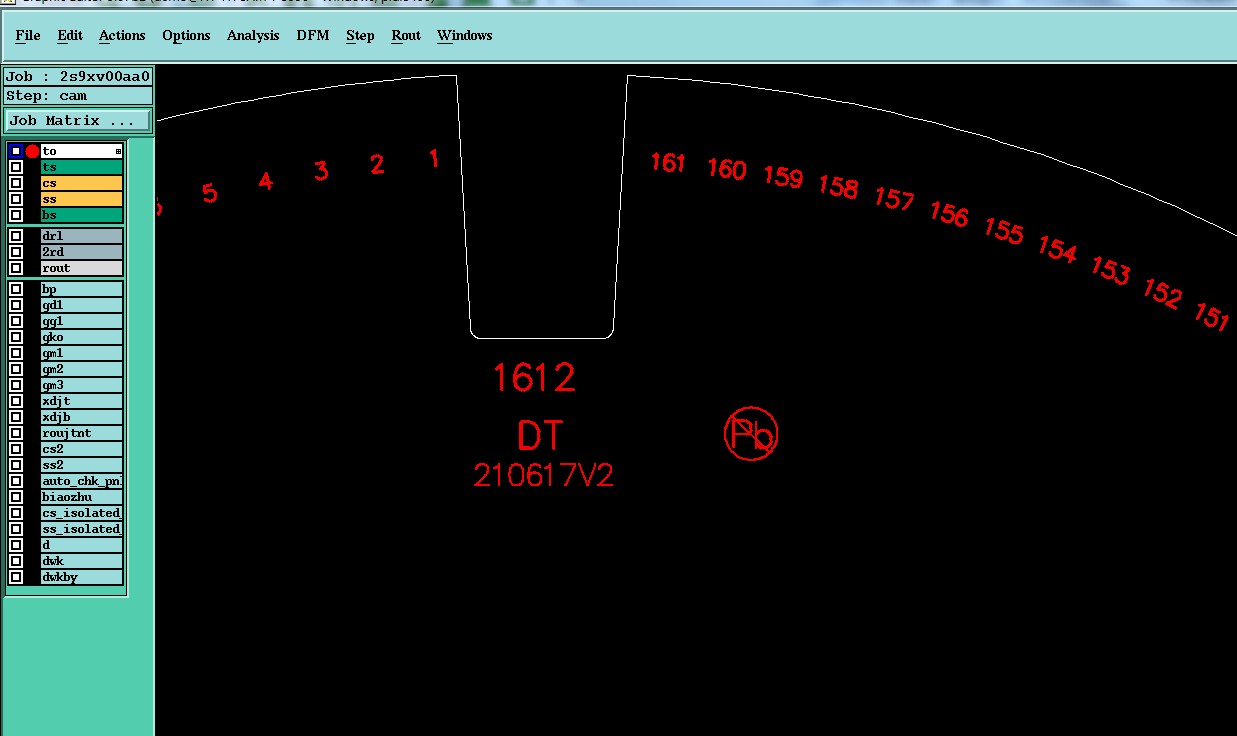Open the Windows menu

pyautogui.click(x=464, y=35)
